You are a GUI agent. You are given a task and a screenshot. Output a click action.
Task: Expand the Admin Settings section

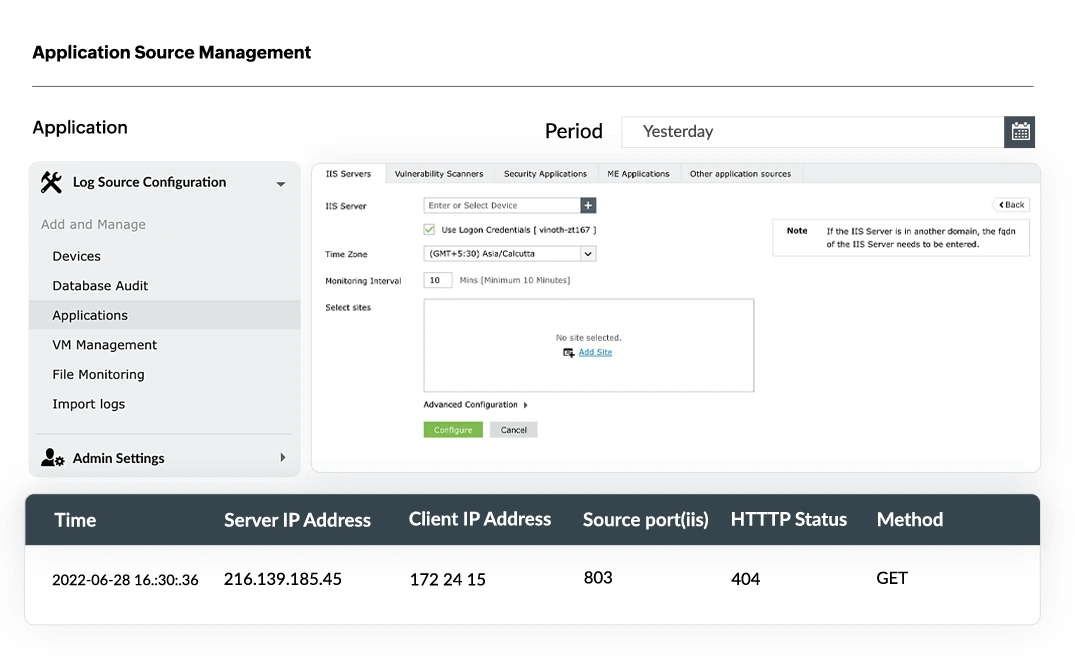(x=281, y=458)
